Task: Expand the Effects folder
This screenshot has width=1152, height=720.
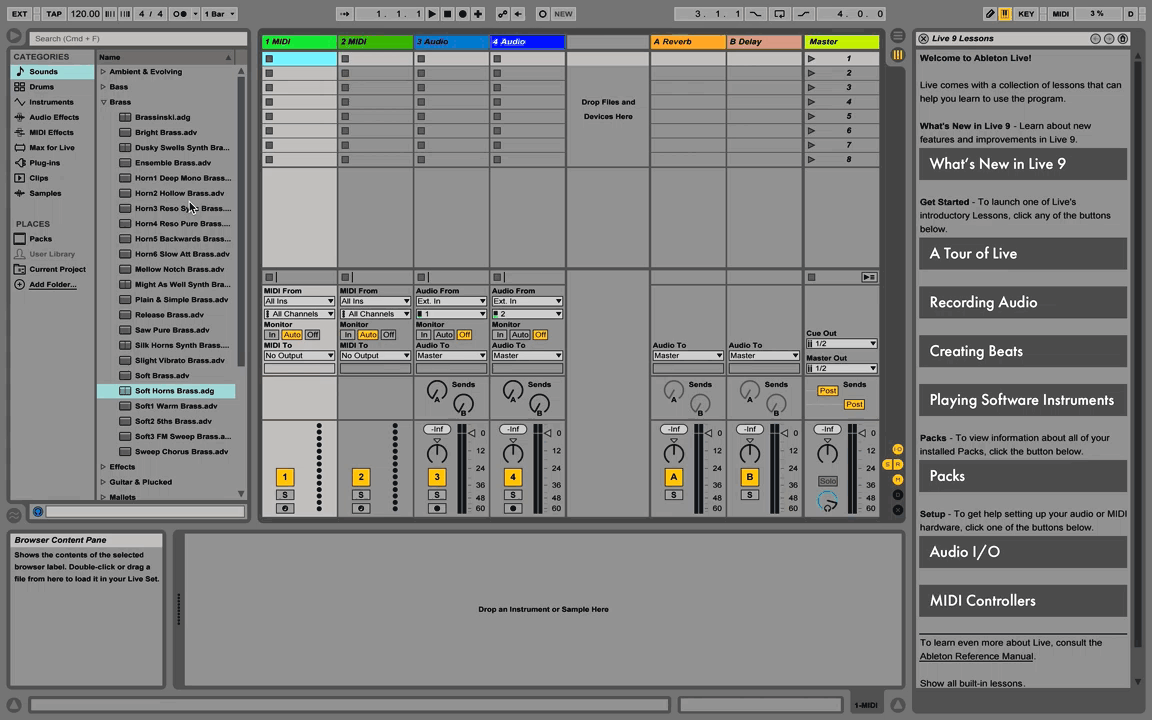Action: pyautogui.click(x=103, y=467)
